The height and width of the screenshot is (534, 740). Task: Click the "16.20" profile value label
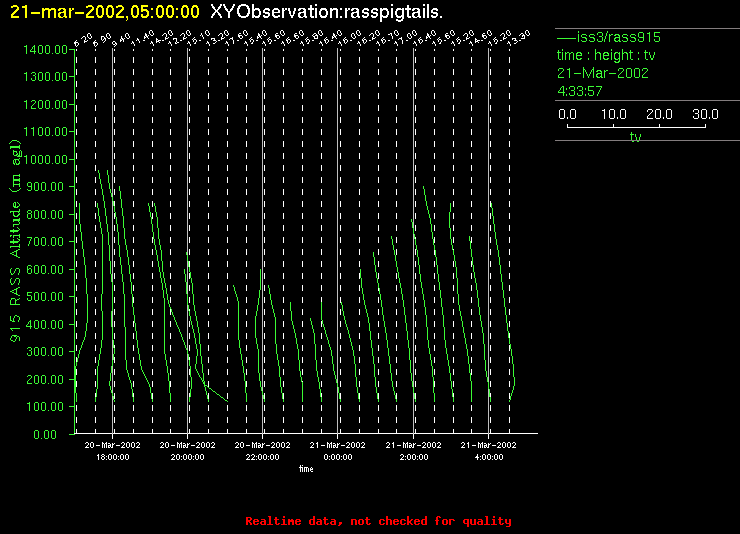(x=368, y=38)
